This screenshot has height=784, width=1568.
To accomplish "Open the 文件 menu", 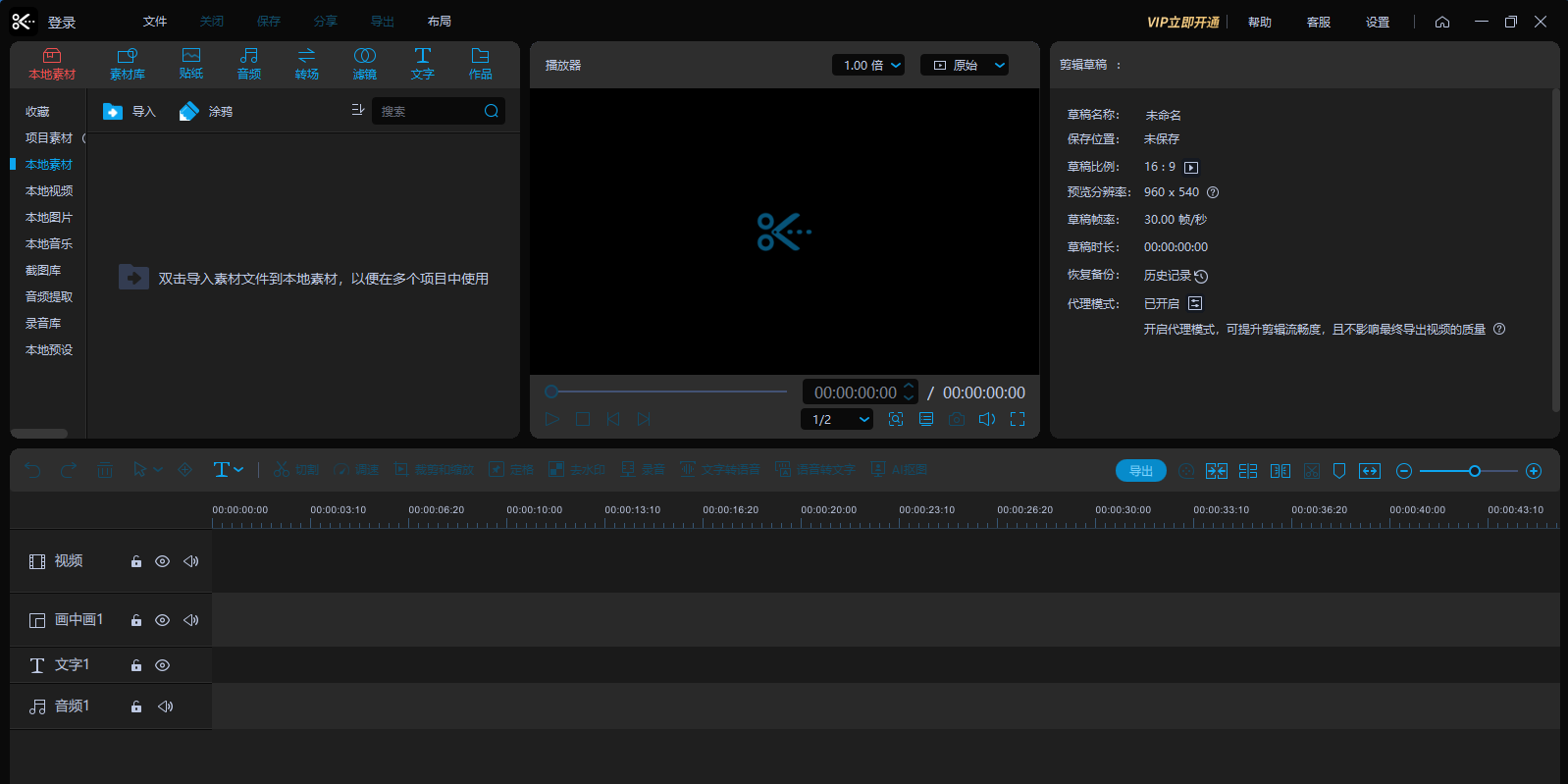I will [155, 22].
